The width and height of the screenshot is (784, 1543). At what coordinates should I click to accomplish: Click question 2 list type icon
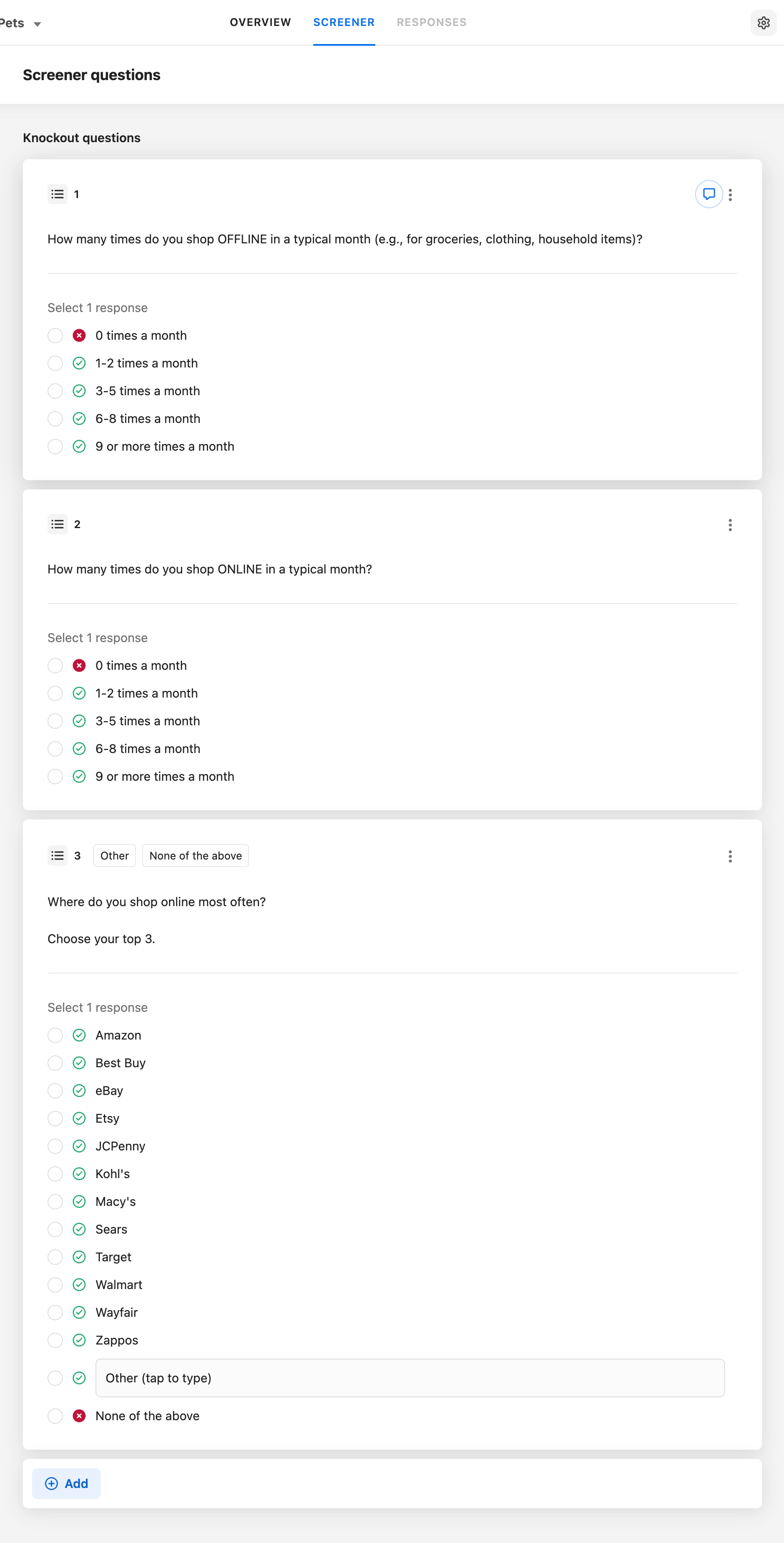58,524
